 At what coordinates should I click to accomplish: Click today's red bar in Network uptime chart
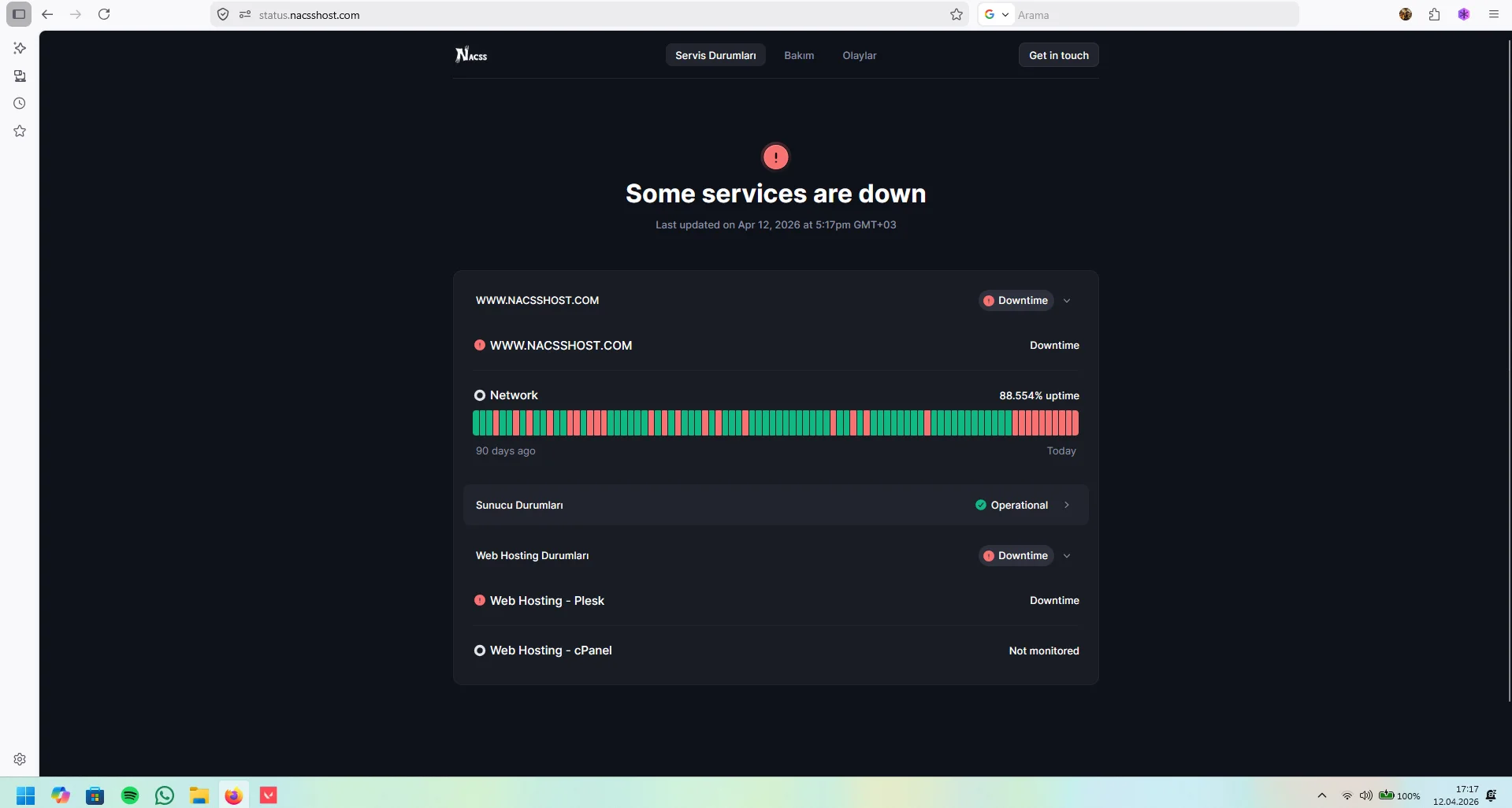click(x=1075, y=423)
